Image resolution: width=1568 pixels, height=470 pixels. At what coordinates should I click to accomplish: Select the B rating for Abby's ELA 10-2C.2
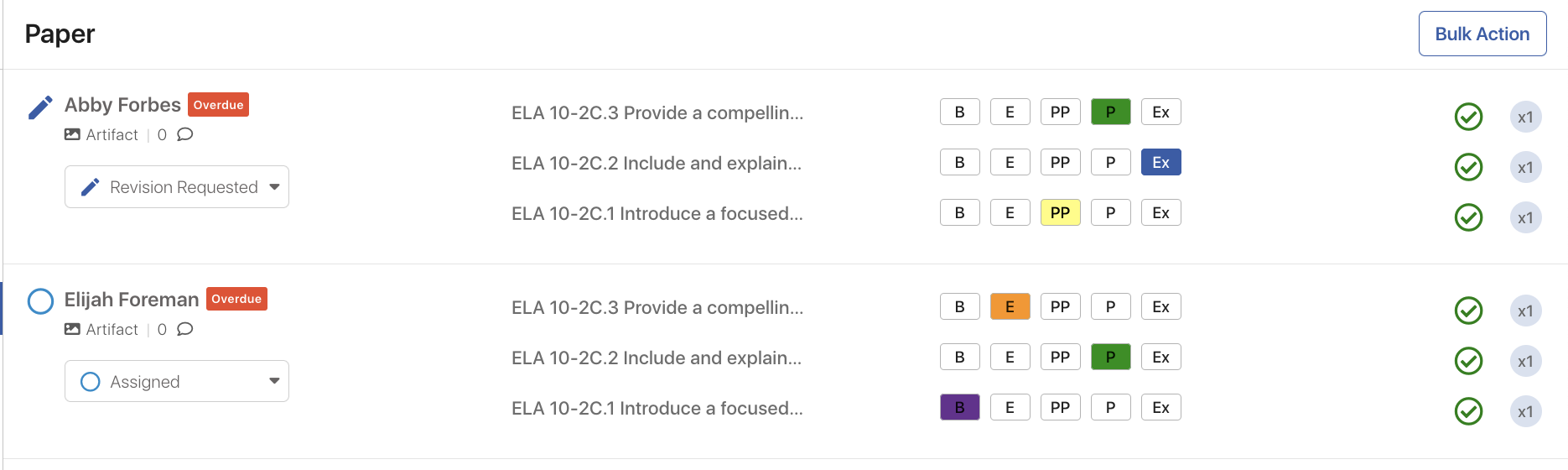pos(959,163)
